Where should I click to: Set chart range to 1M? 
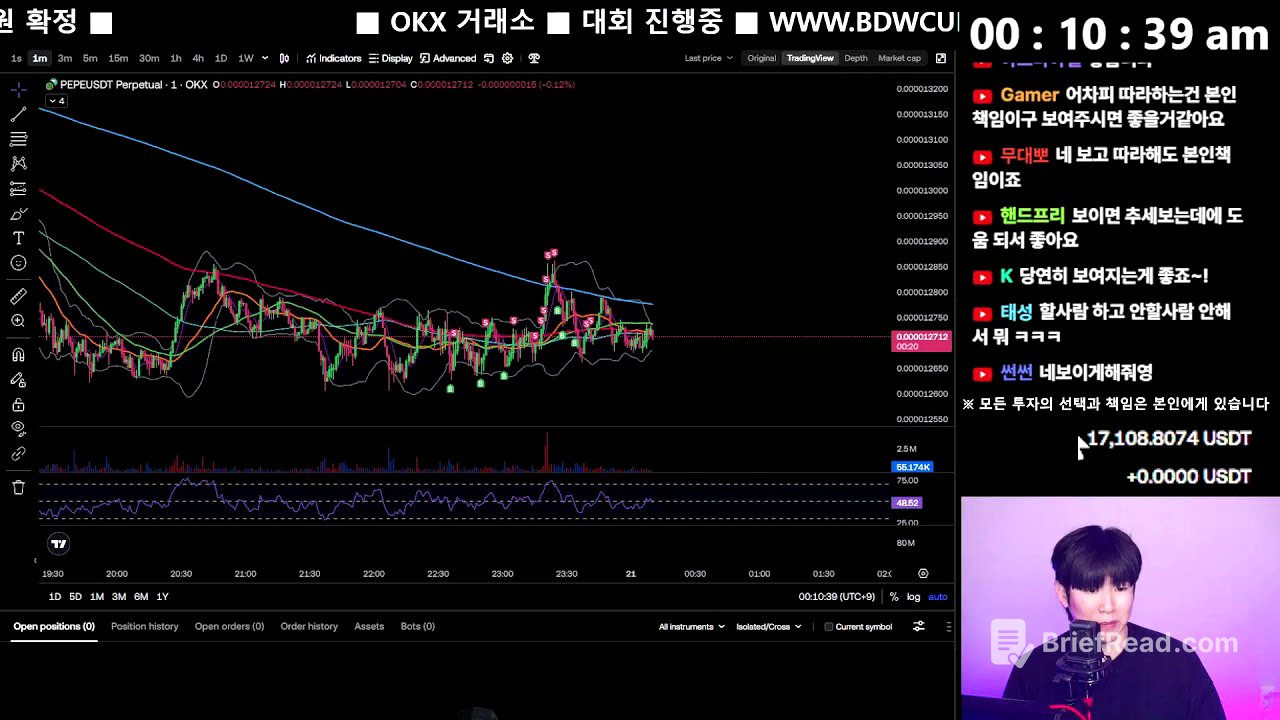point(97,597)
